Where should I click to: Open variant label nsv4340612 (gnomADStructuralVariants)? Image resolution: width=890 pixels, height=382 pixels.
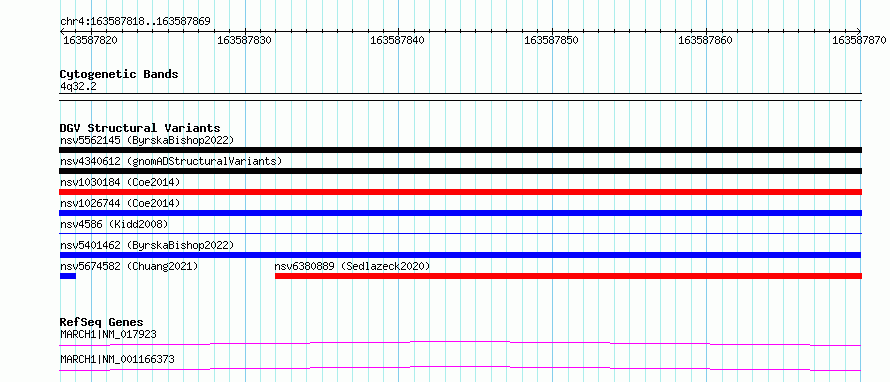coord(171,161)
